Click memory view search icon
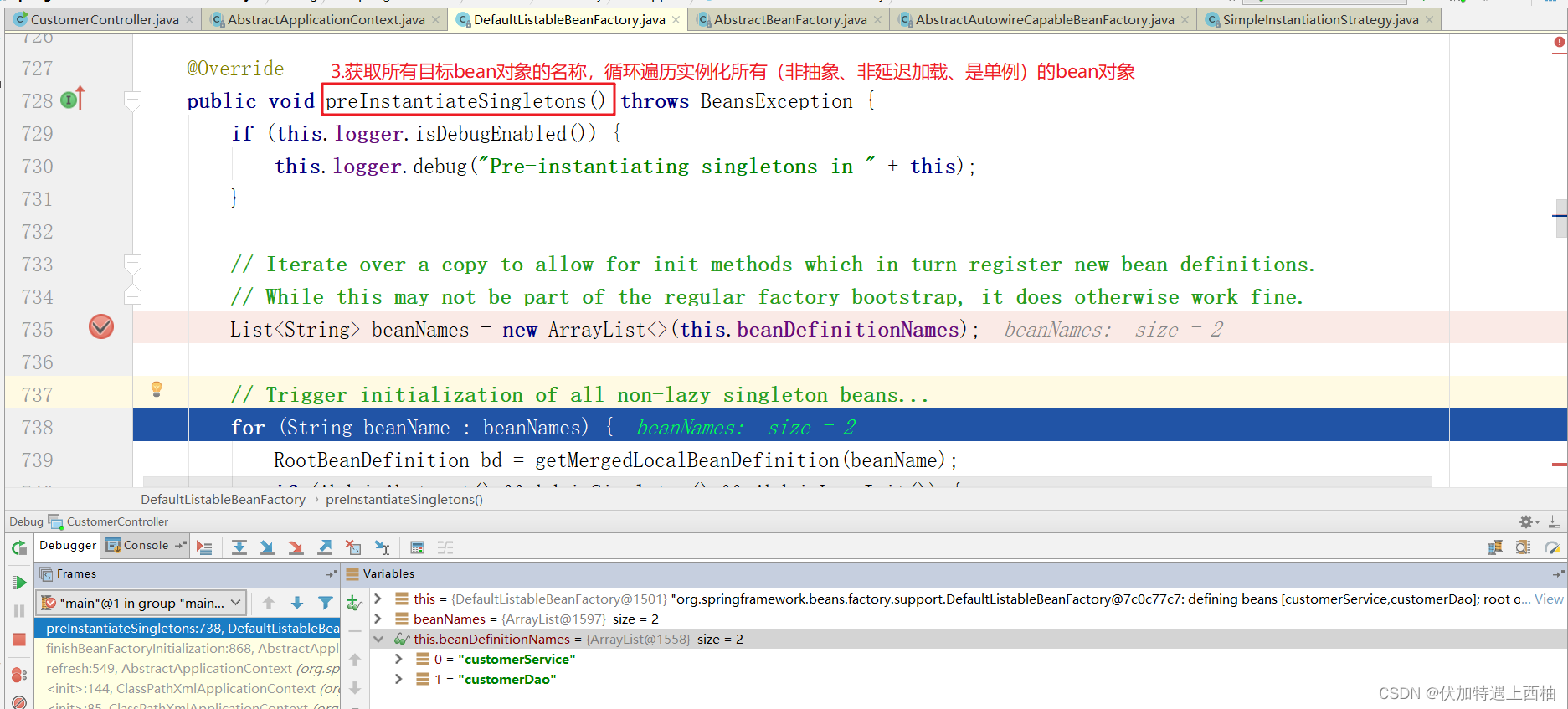Viewport: 1568px width, 709px height. tap(1524, 547)
